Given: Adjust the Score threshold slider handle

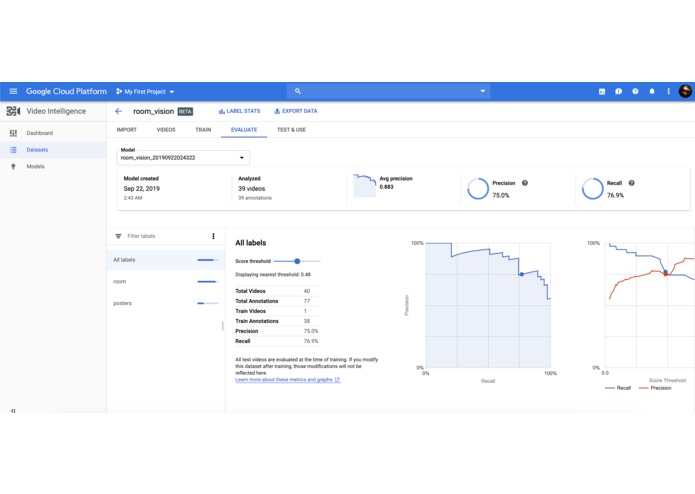Looking at the screenshot, I should point(297,261).
